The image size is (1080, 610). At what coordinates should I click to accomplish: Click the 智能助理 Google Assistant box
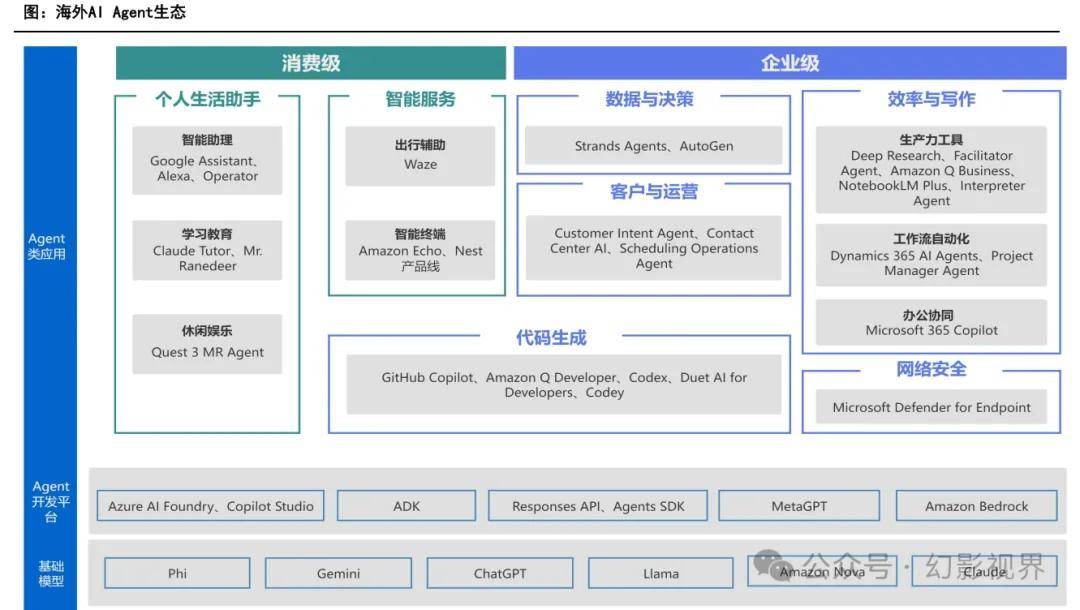[207, 160]
